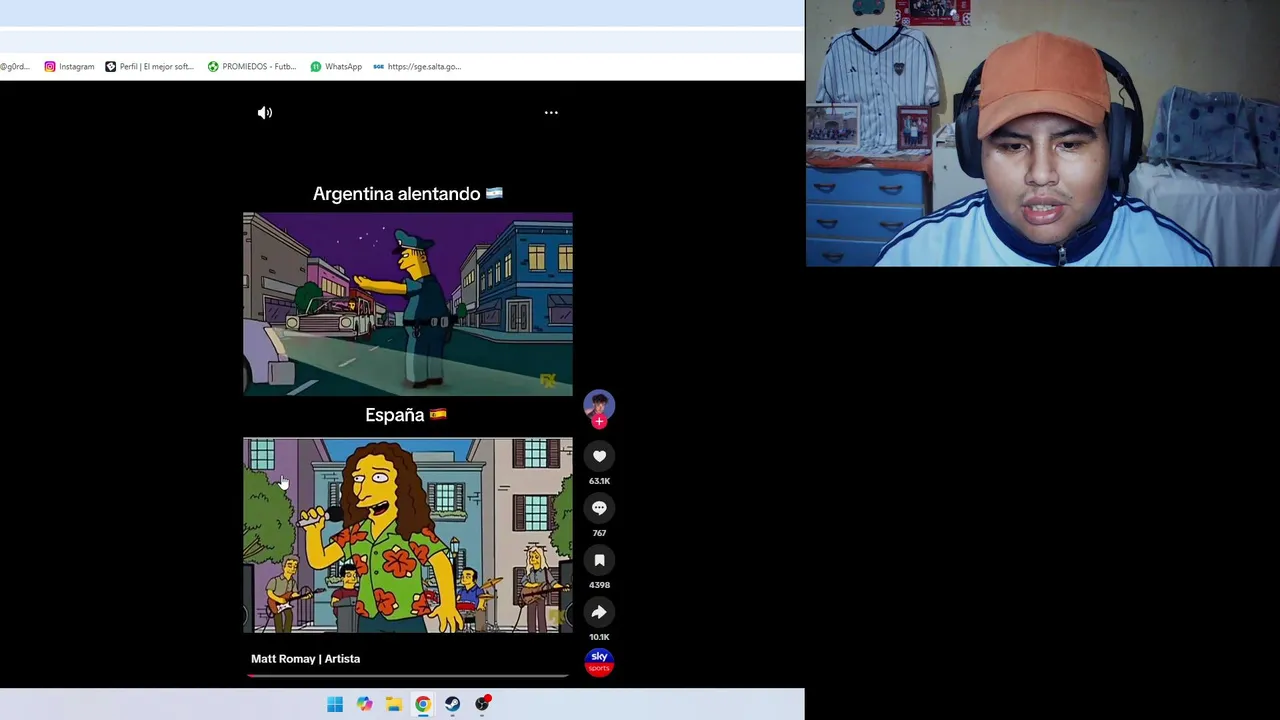Screen dimensions: 1280x720
Task: Open the Sky Sports sound disc
Action: click(x=599, y=662)
